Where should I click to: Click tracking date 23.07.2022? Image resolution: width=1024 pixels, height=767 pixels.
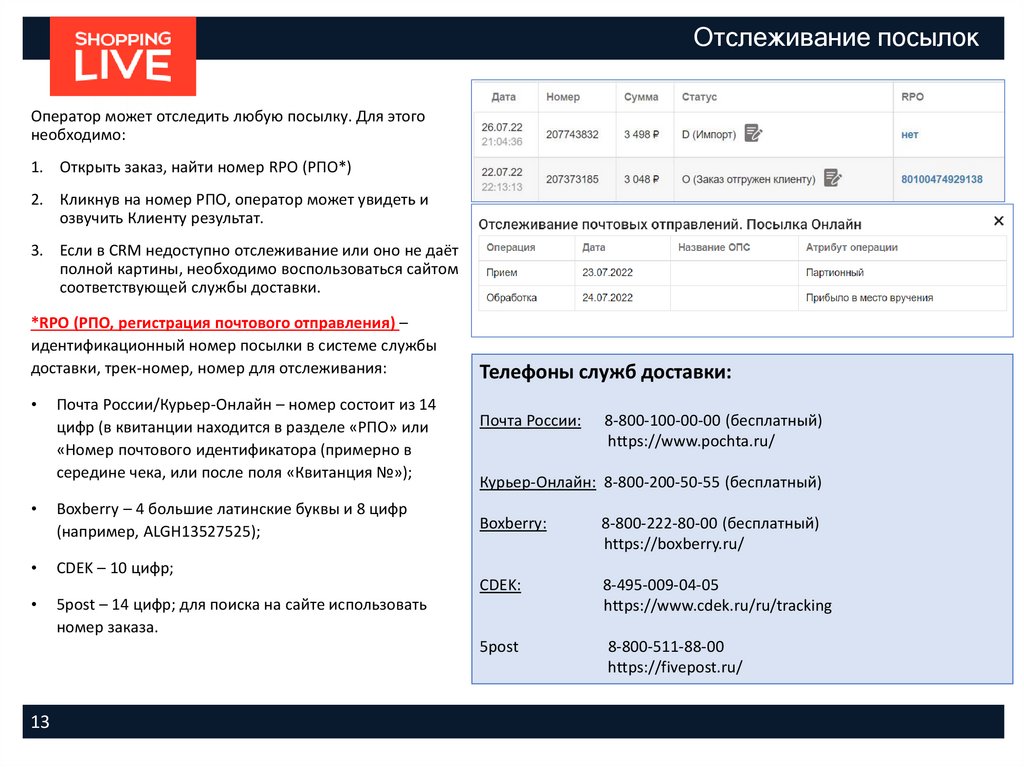coord(607,272)
